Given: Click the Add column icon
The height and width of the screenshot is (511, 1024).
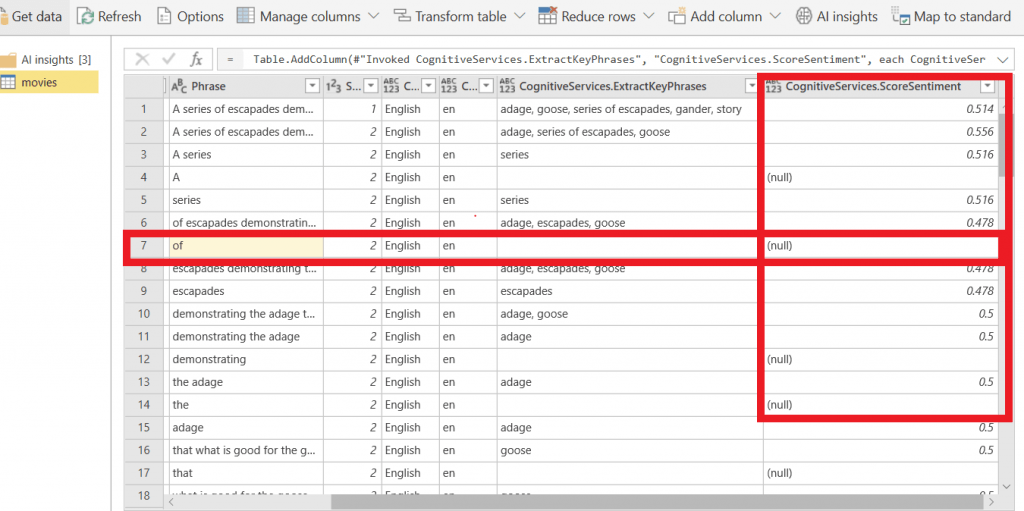Looking at the screenshot, I should point(677,16).
